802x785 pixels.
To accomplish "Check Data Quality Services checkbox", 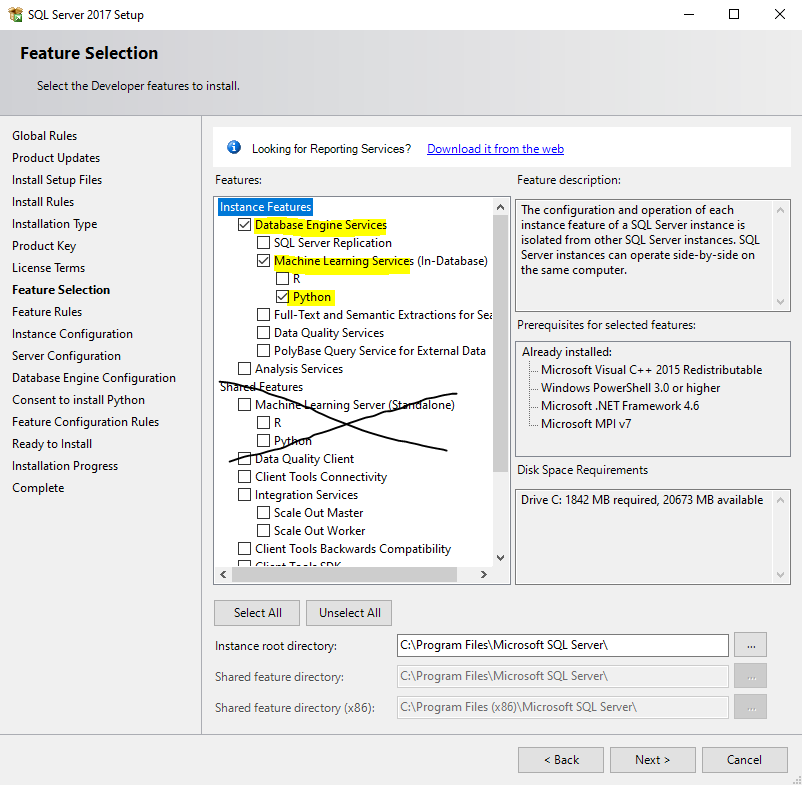I will [x=263, y=333].
